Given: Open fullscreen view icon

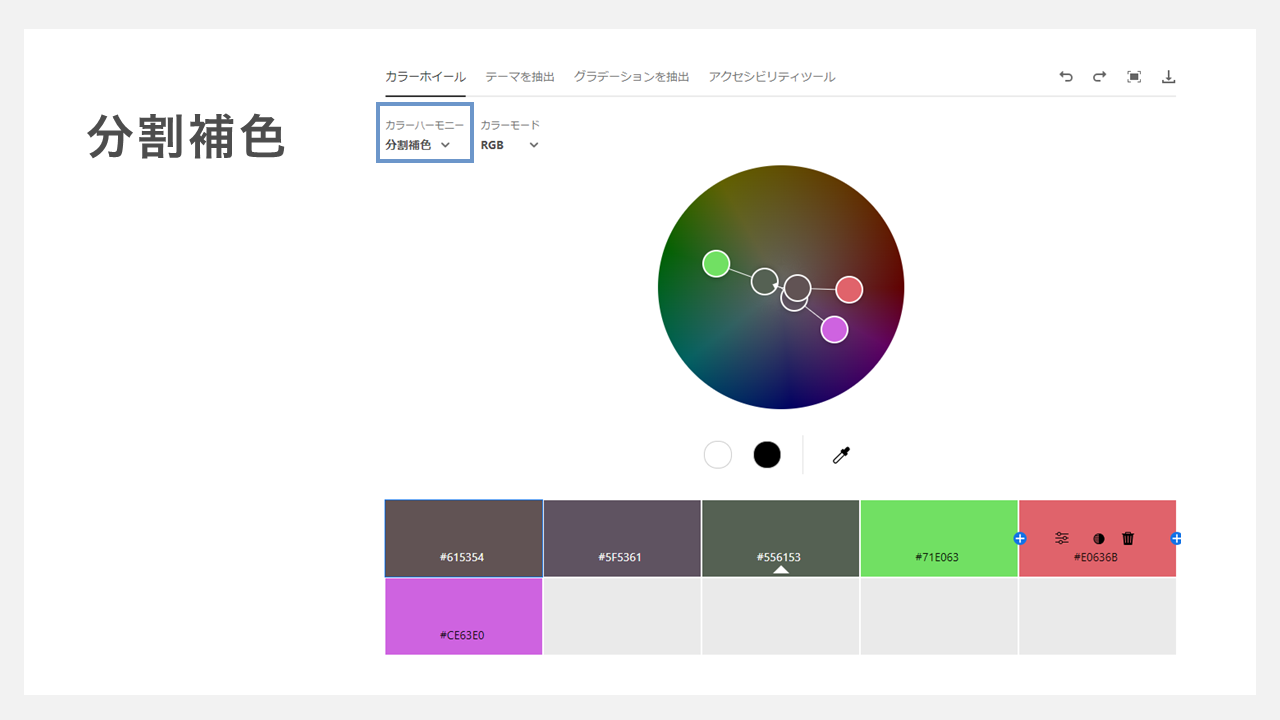Looking at the screenshot, I should (x=1134, y=77).
